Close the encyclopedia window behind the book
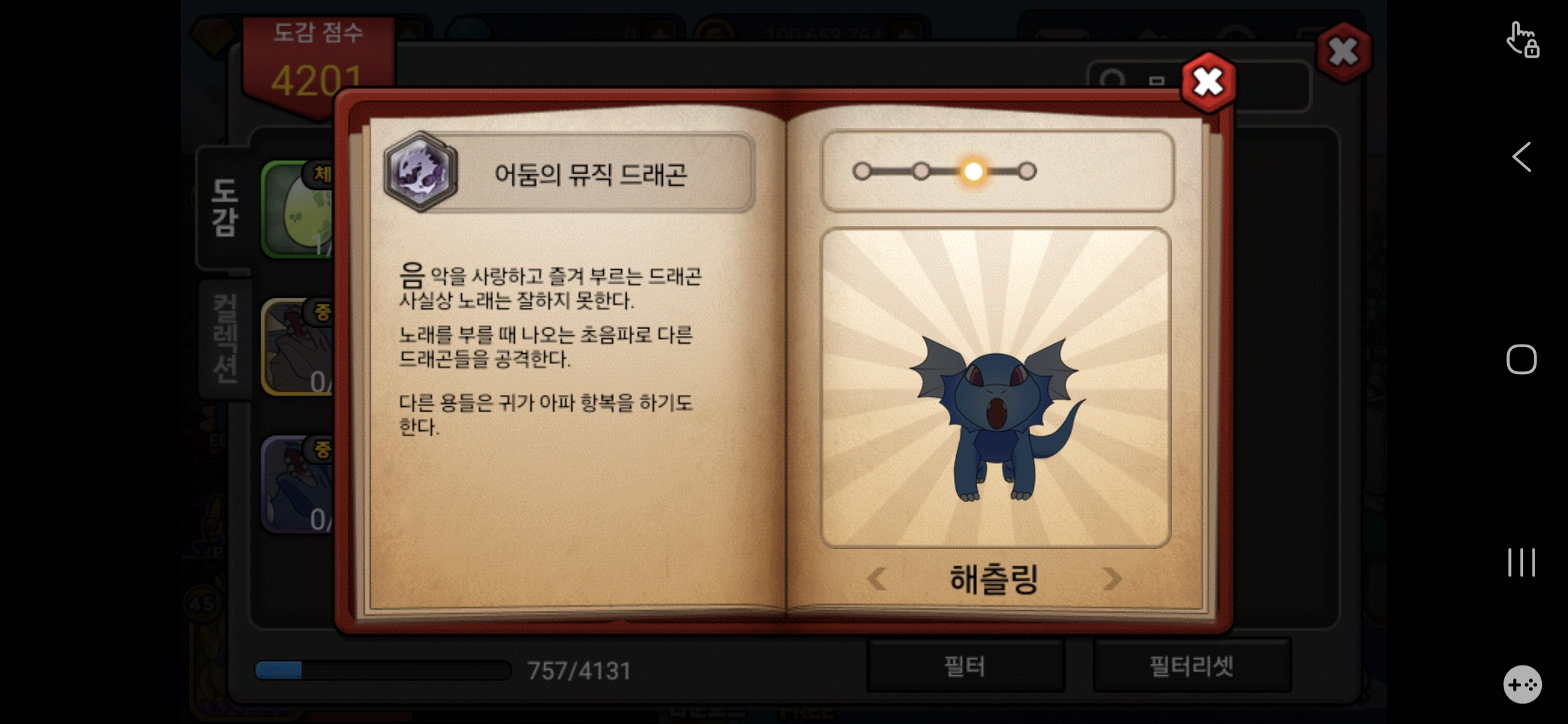This screenshot has width=1568, height=724. click(x=1344, y=52)
